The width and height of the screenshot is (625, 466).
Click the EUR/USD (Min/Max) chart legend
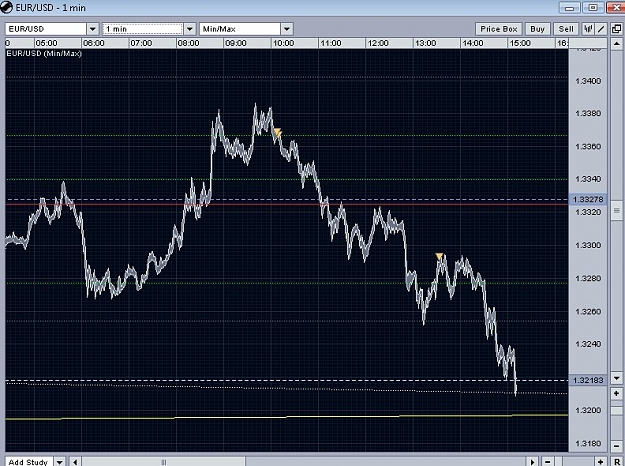44,53
